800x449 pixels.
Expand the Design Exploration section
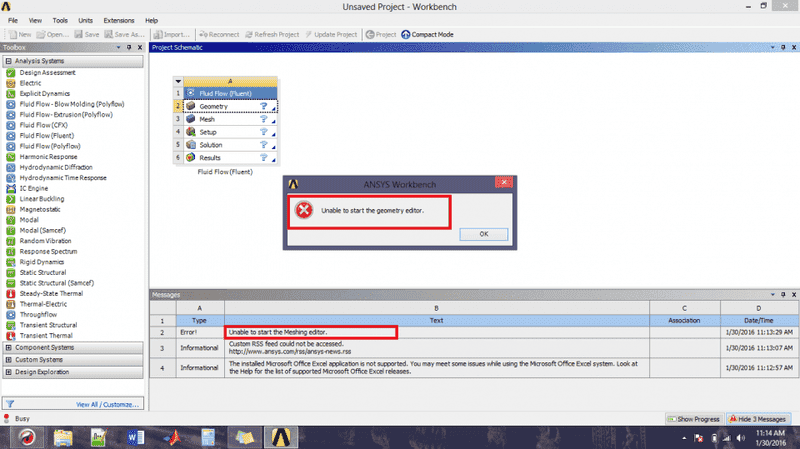(x=9, y=372)
